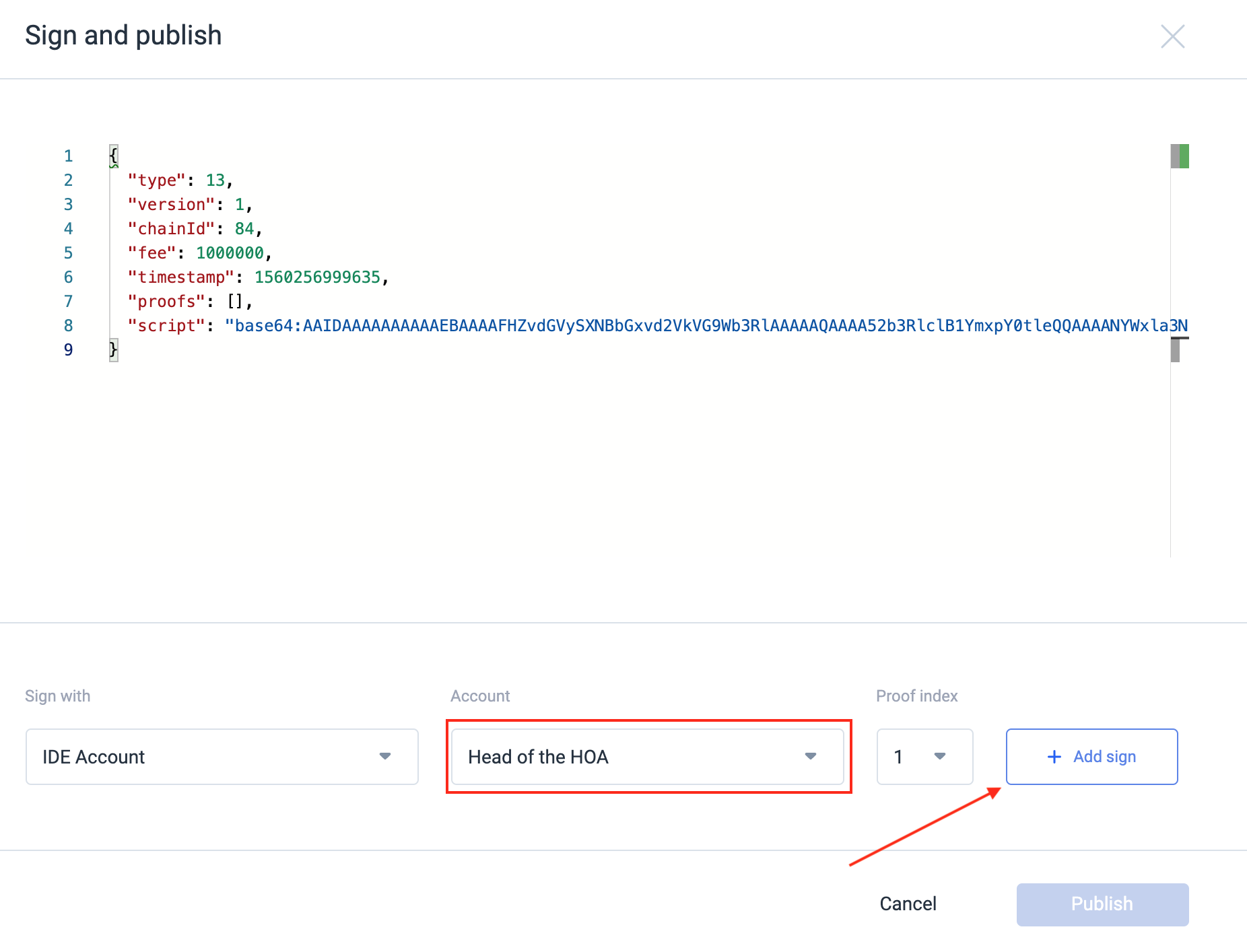1247x952 pixels.
Task: Click line number 1 in the gutter
Action: pyautogui.click(x=68, y=156)
